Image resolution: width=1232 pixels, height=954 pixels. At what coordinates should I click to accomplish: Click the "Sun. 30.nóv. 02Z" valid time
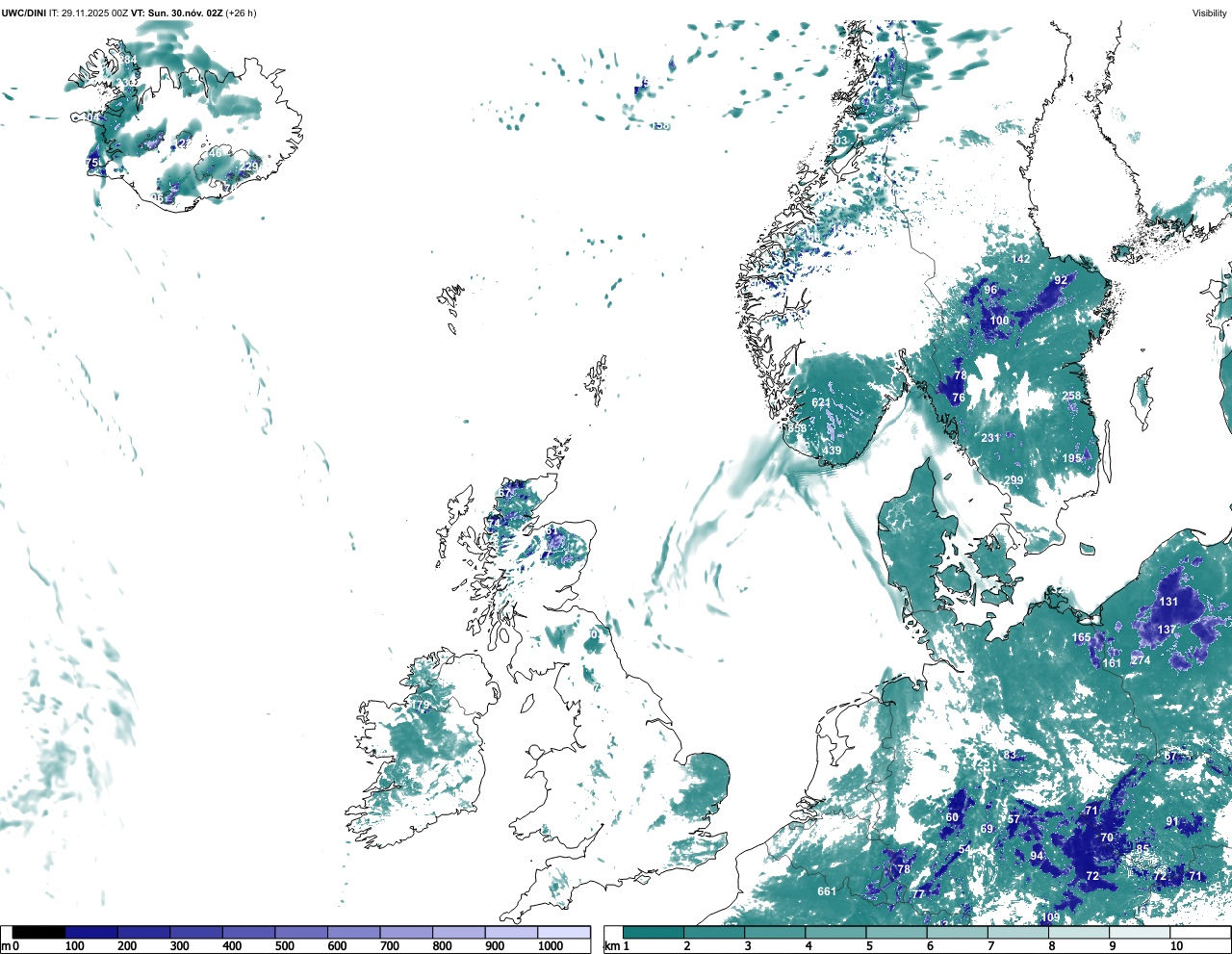point(186,13)
